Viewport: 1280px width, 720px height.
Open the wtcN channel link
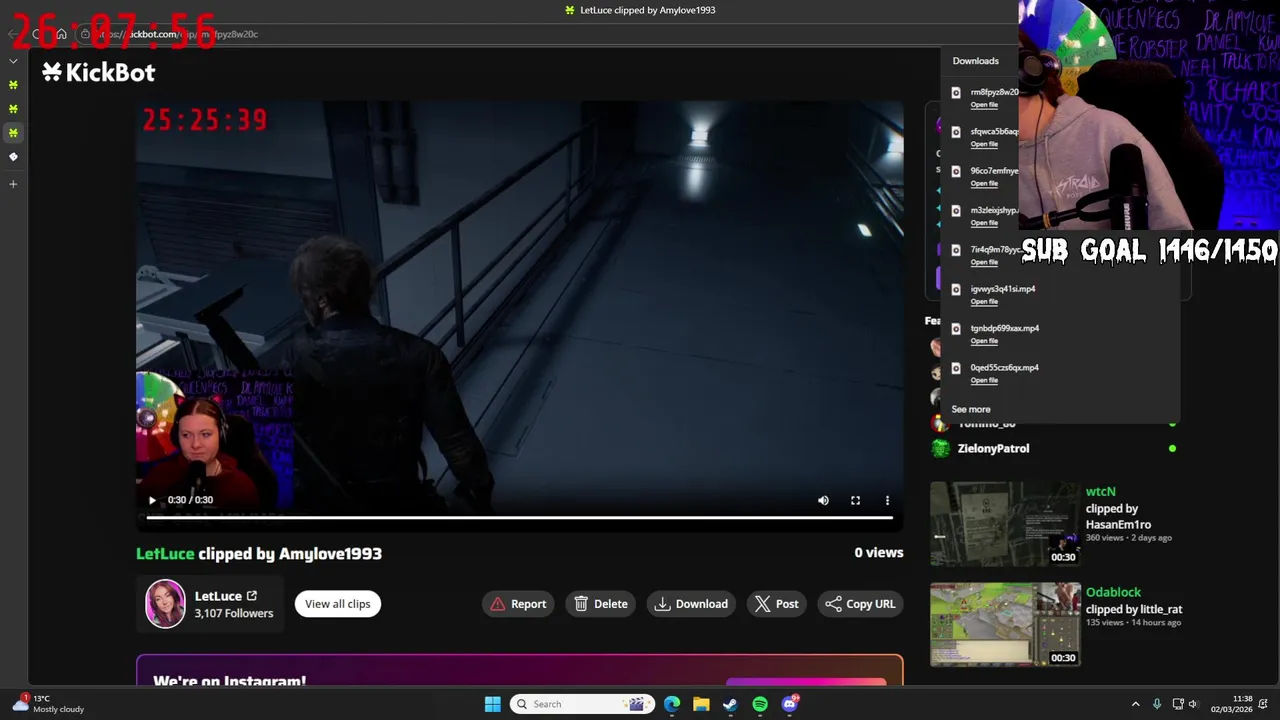click(x=1100, y=492)
